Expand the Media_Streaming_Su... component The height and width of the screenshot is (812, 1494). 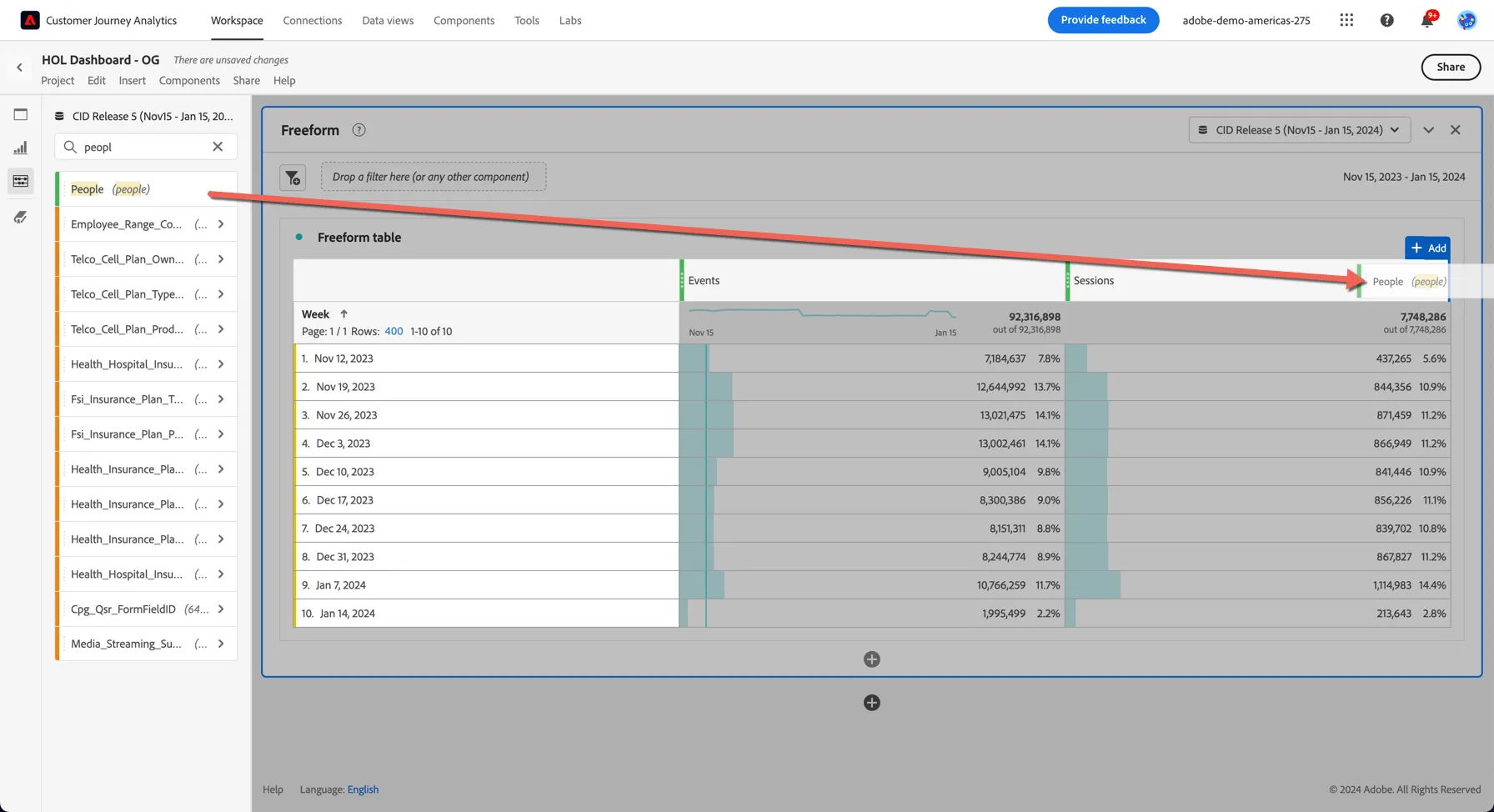click(221, 644)
